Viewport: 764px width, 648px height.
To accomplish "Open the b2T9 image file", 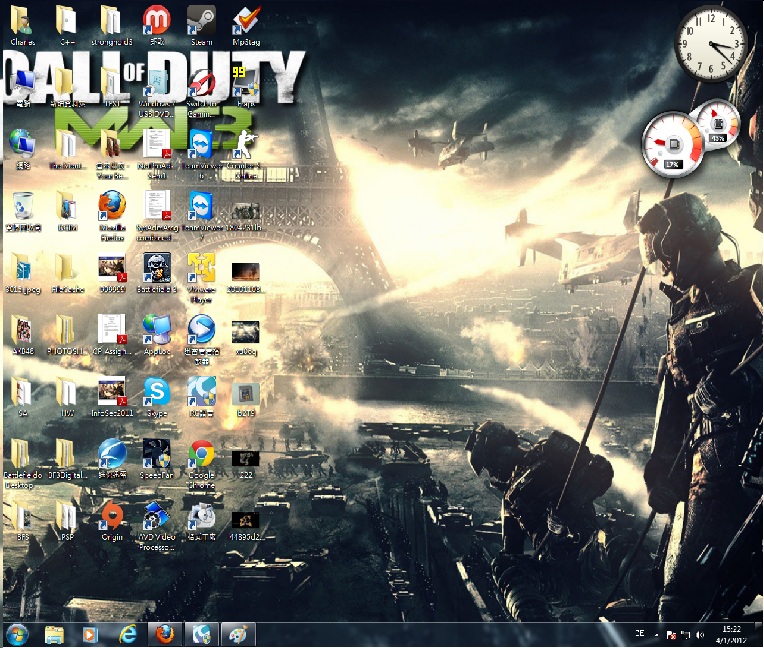I will coord(246,400).
